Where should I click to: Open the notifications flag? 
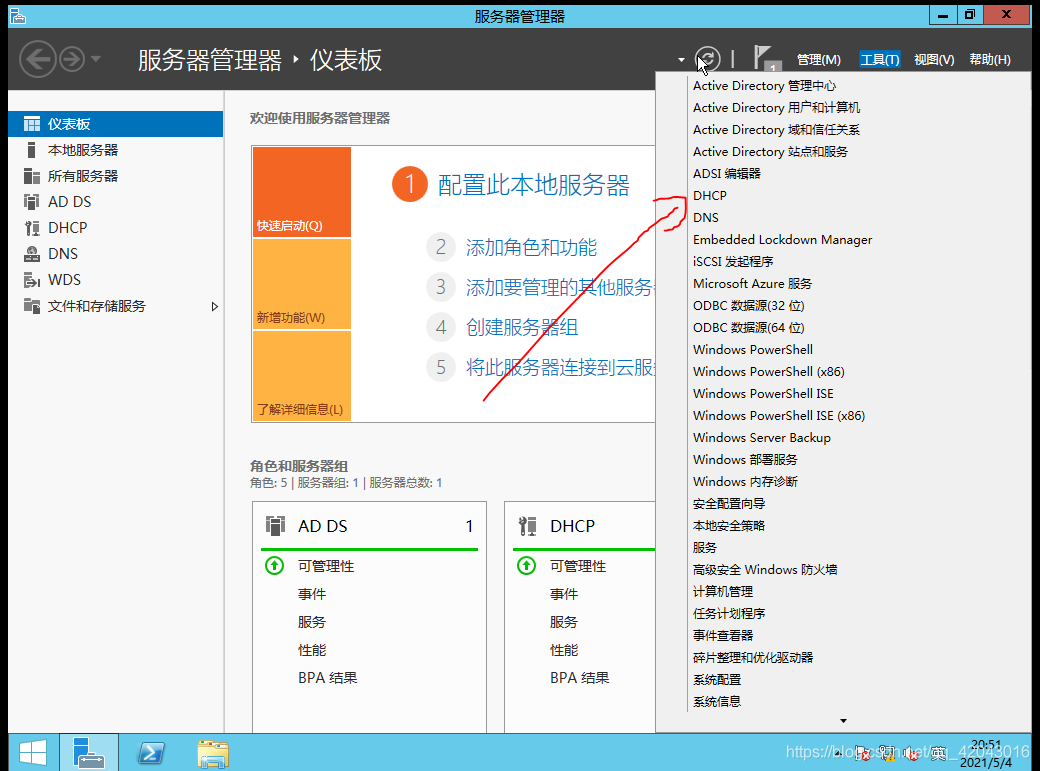pos(766,58)
